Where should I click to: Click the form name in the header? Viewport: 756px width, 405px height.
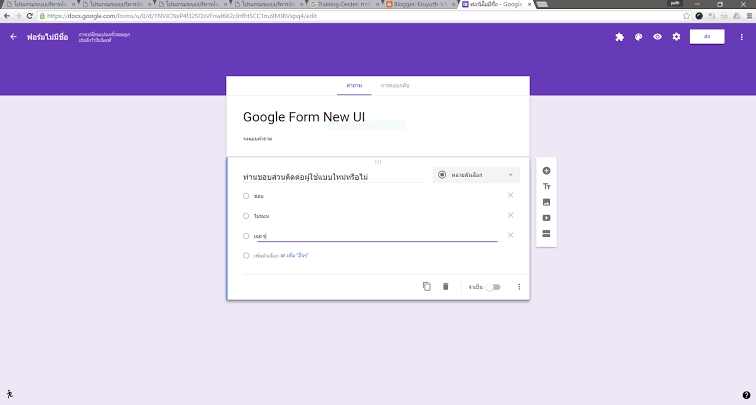(47, 37)
